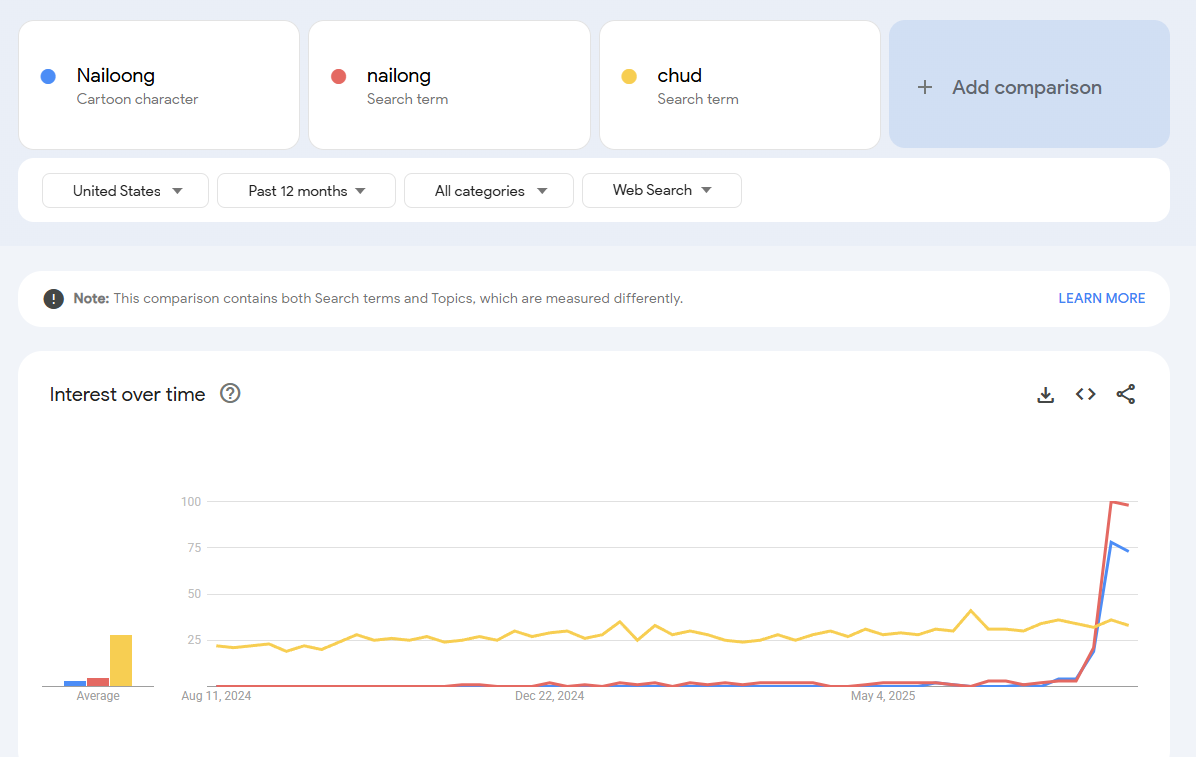Viewport: 1196px width, 757px height.
Task: Click the warning note exclamation icon
Action: [x=53, y=299]
